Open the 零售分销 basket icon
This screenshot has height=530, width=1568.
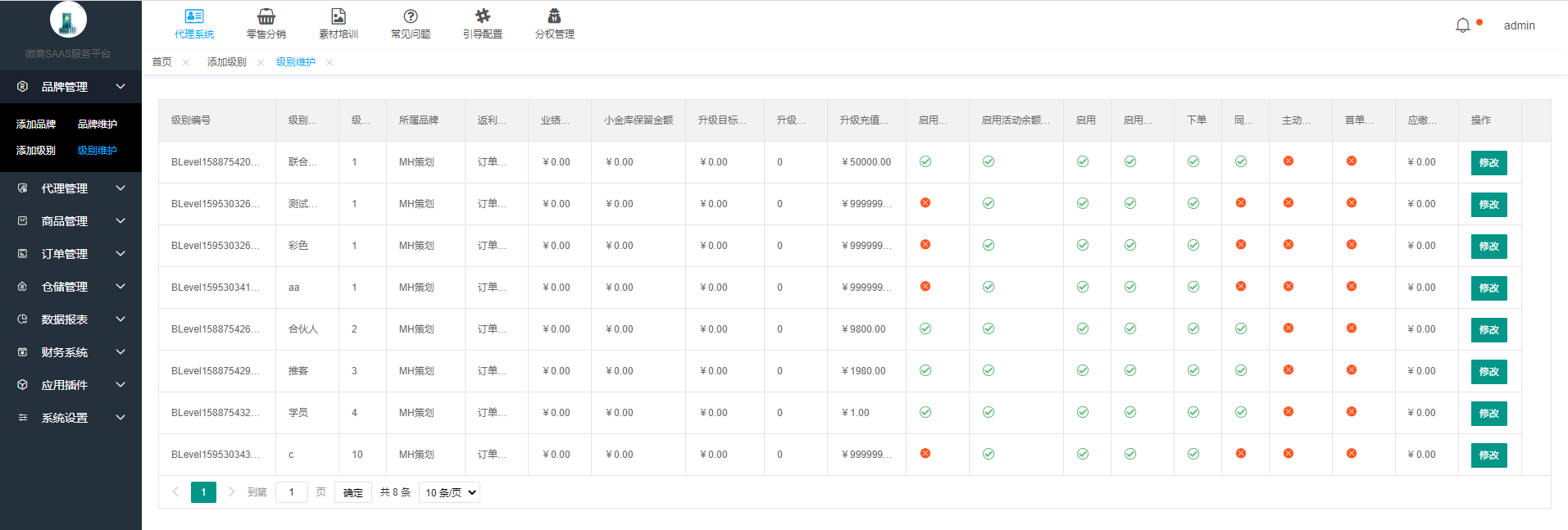click(266, 16)
